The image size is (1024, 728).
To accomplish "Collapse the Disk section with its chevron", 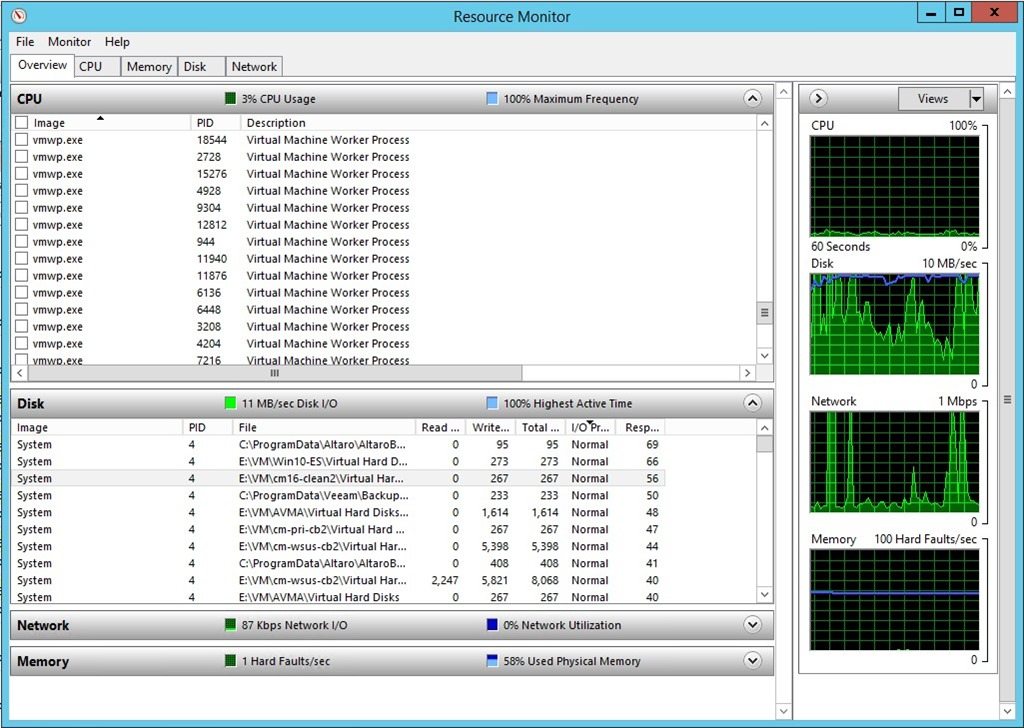I will (752, 403).
